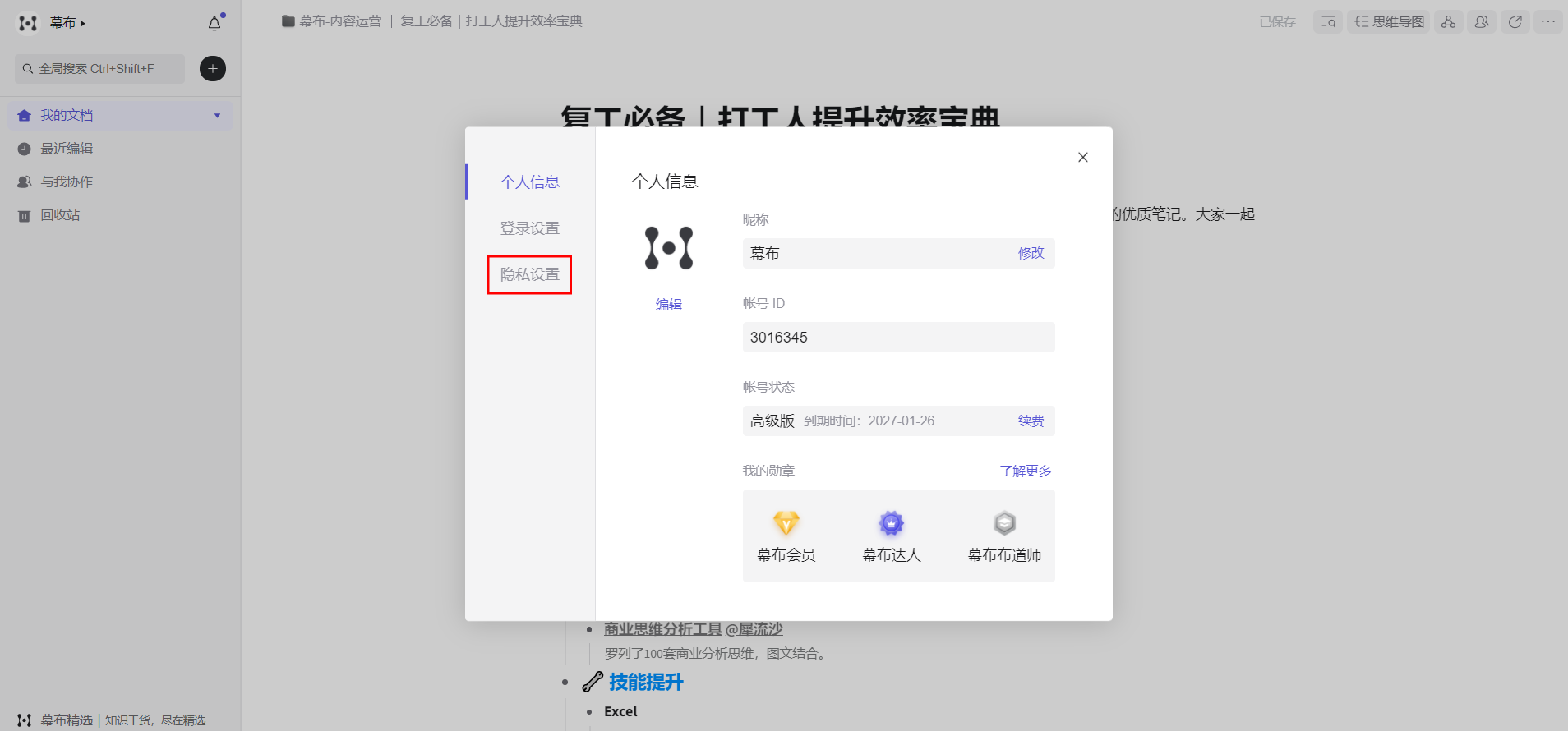1568x731 pixels.
Task: Click the people icon beside 与我协作
Action: (25, 182)
